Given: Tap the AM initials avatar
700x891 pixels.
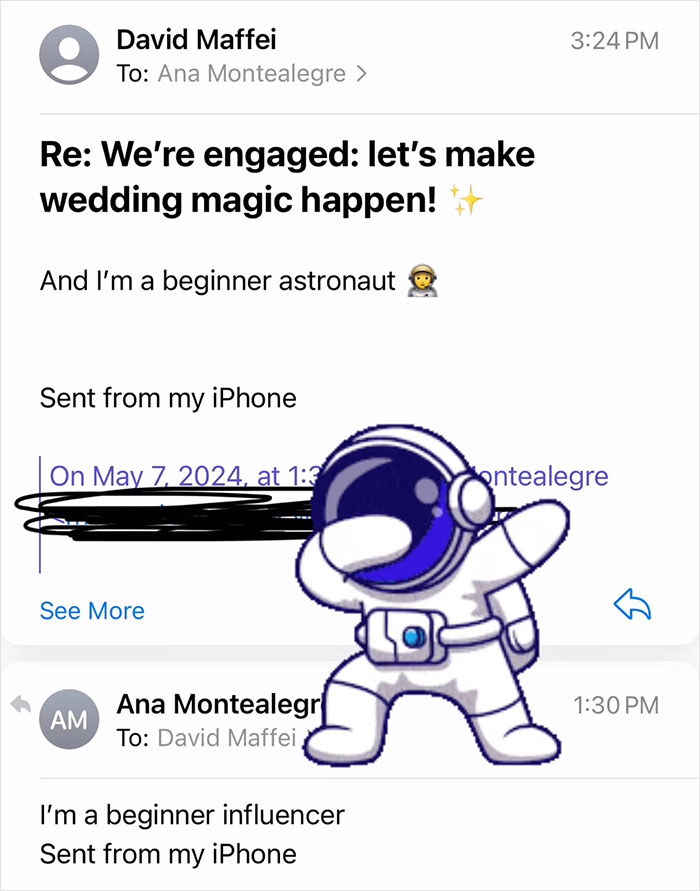Looking at the screenshot, I should (69, 719).
